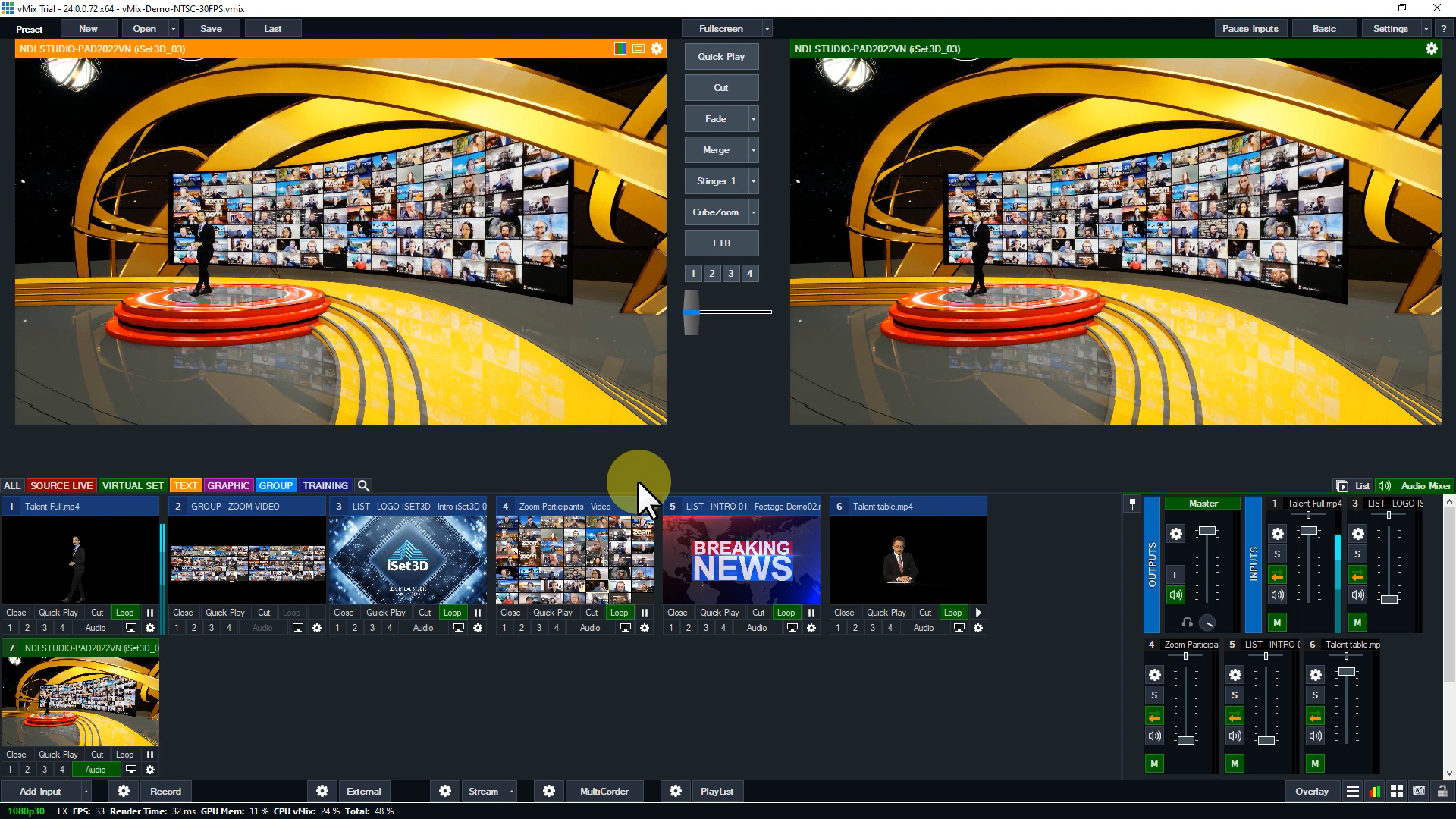Click the snapshot camera icon
The width and height of the screenshot is (1456, 819).
pyautogui.click(x=1419, y=791)
